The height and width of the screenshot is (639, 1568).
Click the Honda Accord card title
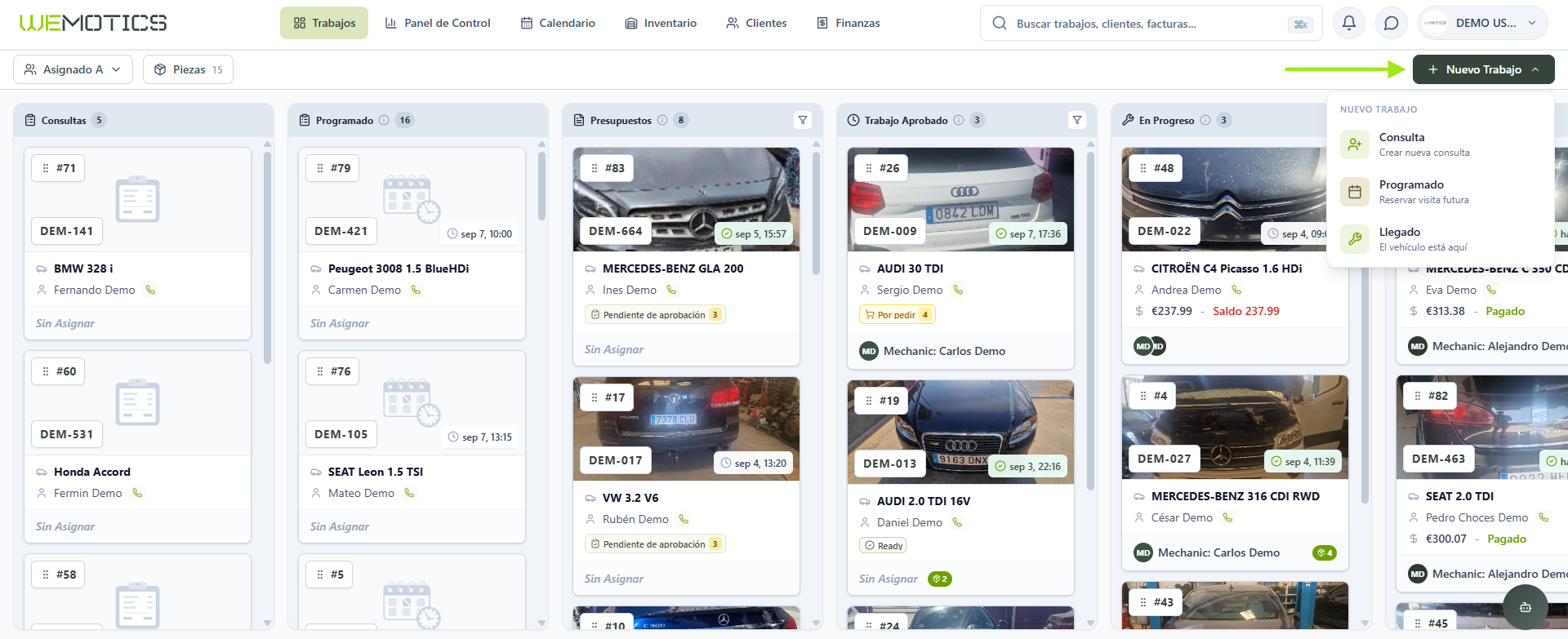coord(92,472)
